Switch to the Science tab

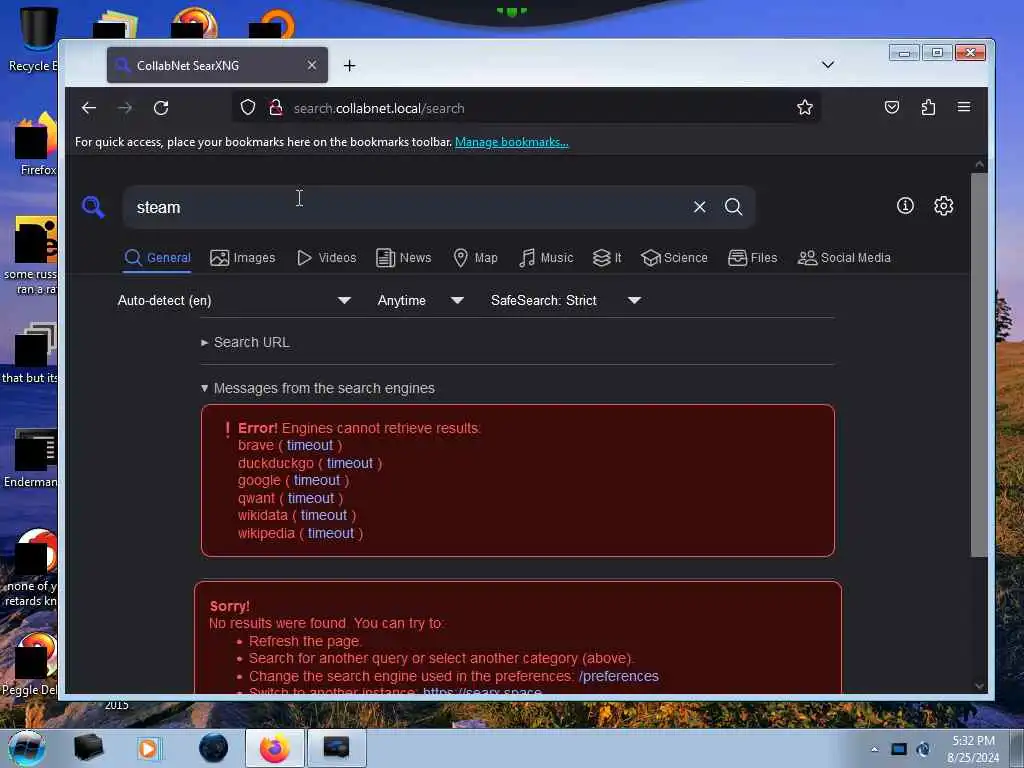point(674,257)
